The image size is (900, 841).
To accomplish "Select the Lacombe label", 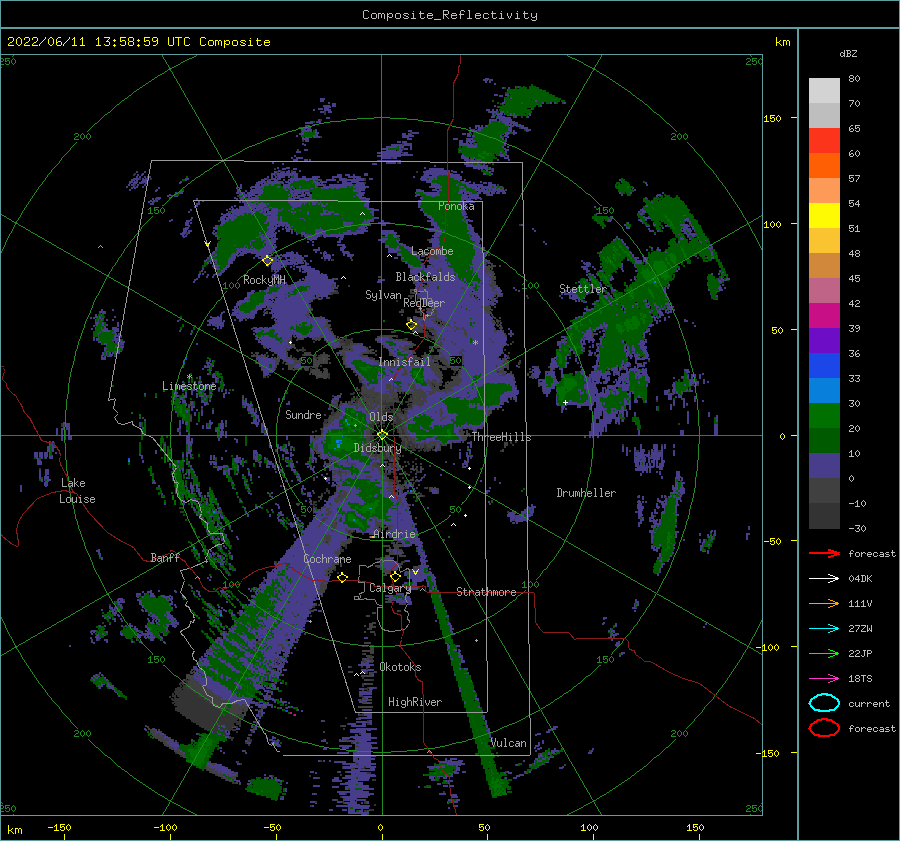I will [x=432, y=251].
